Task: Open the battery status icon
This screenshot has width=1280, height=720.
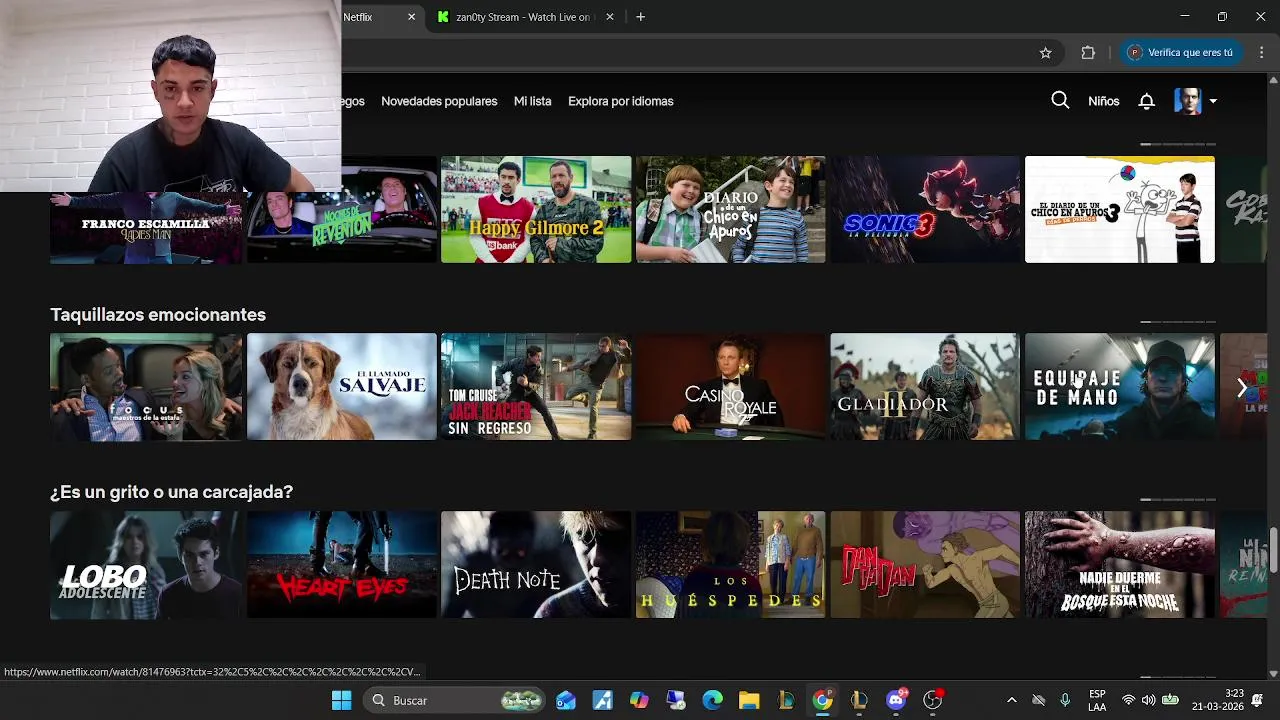Action: click(x=1170, y=700)
